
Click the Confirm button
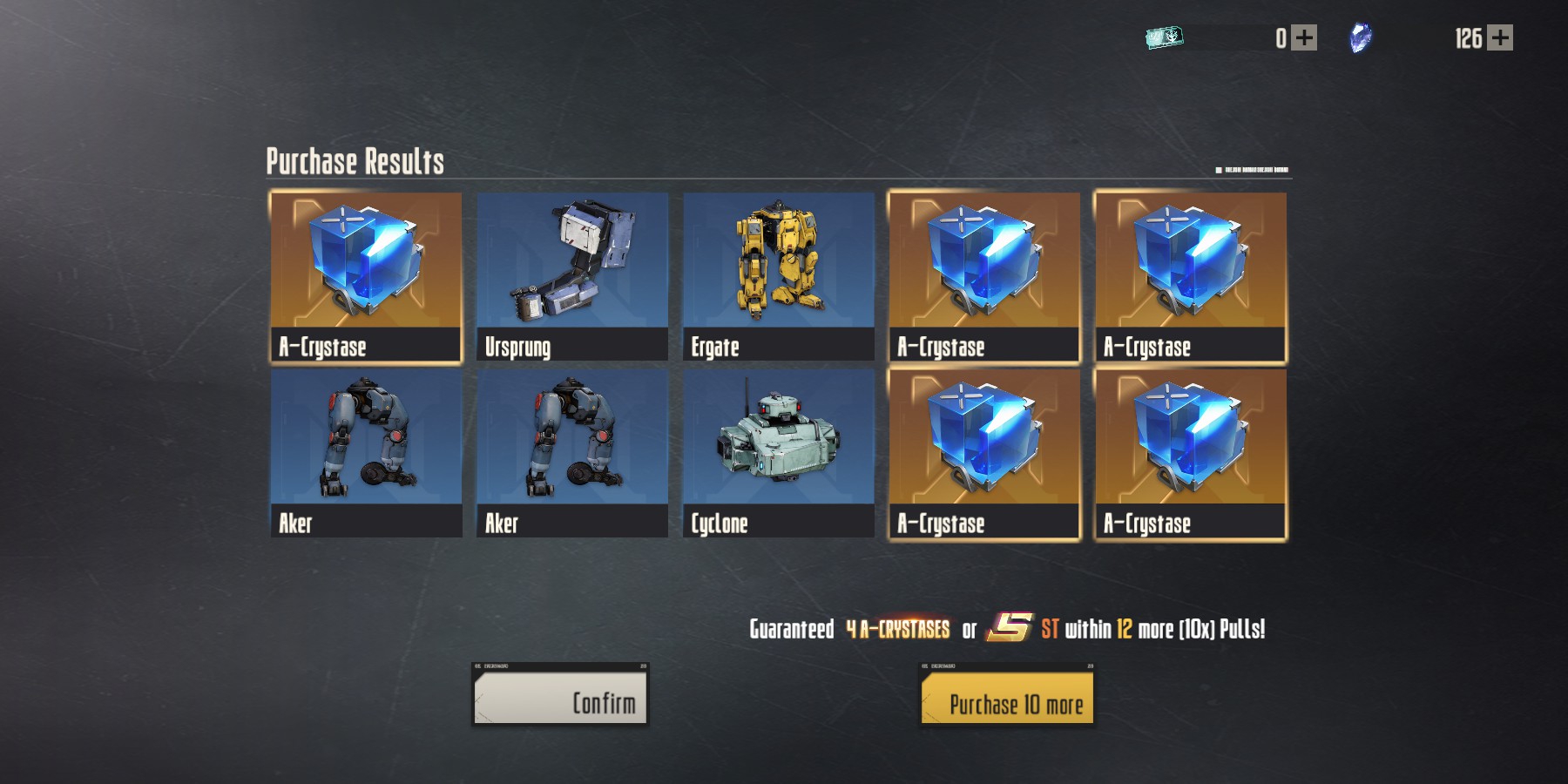tap(560, 694)
